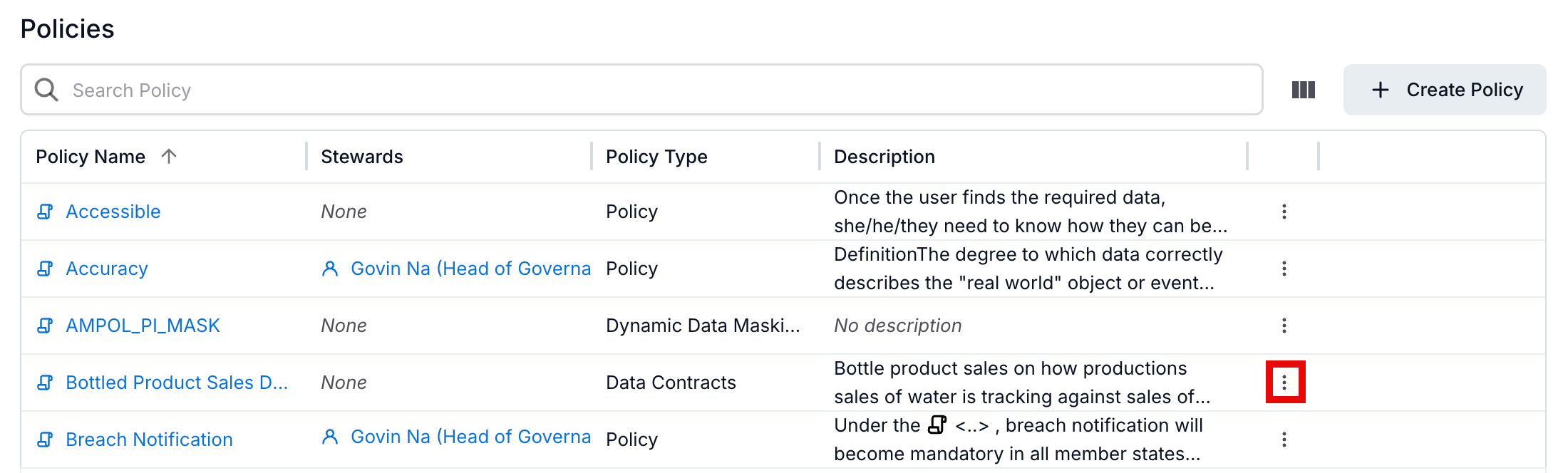
Task: Click the Stewards column header
Action: pyautogui.click(x=362, y=157)
